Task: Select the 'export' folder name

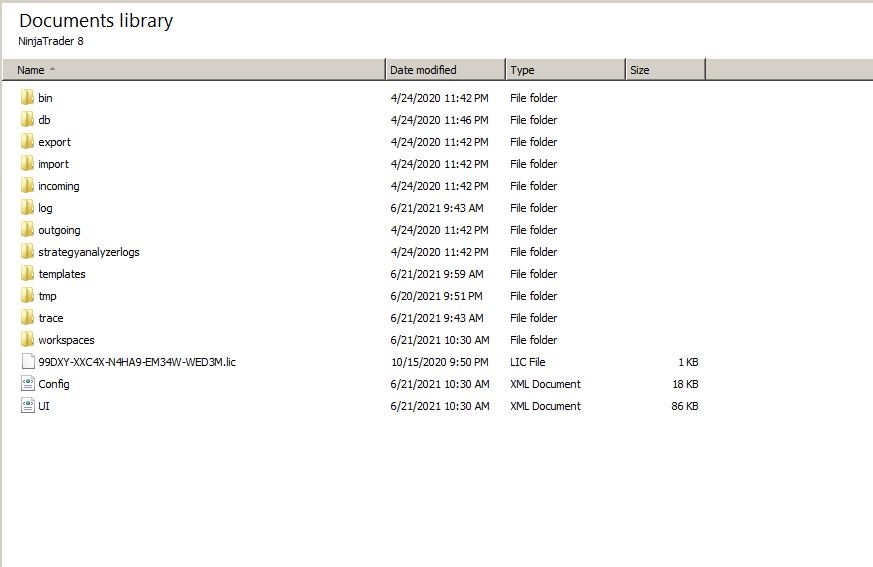Action: pyautogui.click(x=55, y=142)
